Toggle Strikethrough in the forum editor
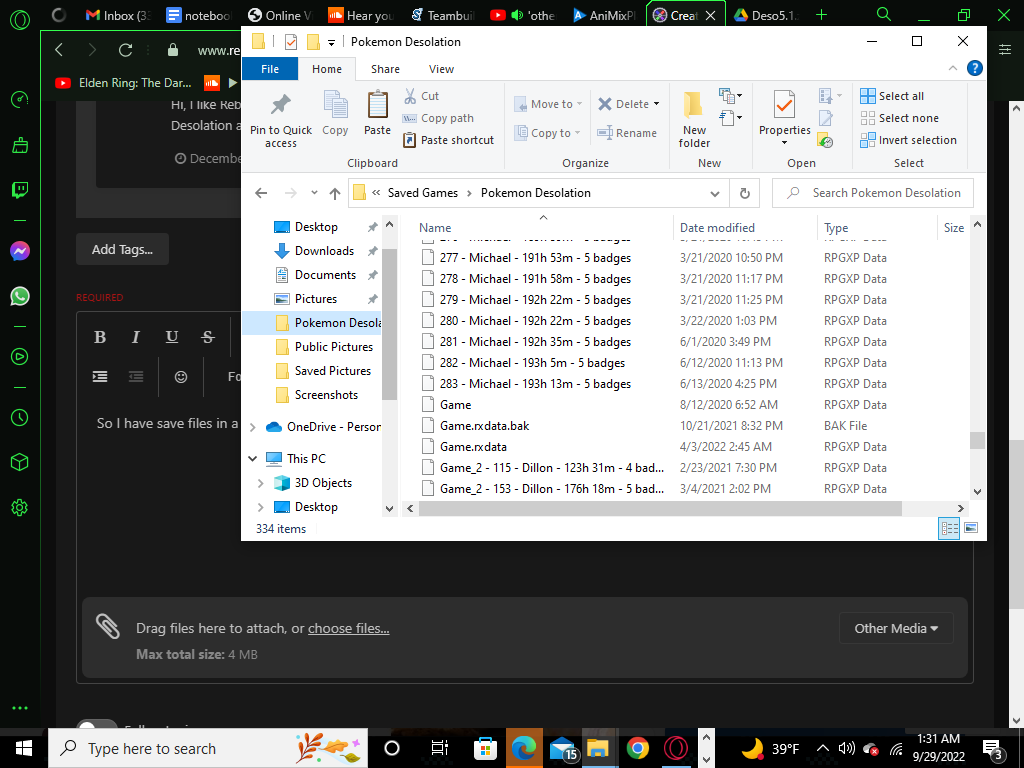 click(208, 336)
